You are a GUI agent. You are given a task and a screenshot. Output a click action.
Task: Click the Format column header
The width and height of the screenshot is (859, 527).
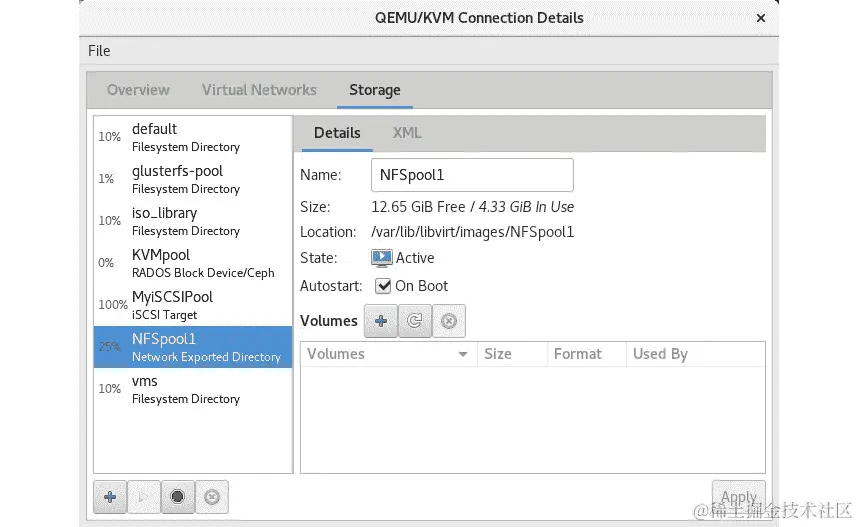(x=587, y=354)
